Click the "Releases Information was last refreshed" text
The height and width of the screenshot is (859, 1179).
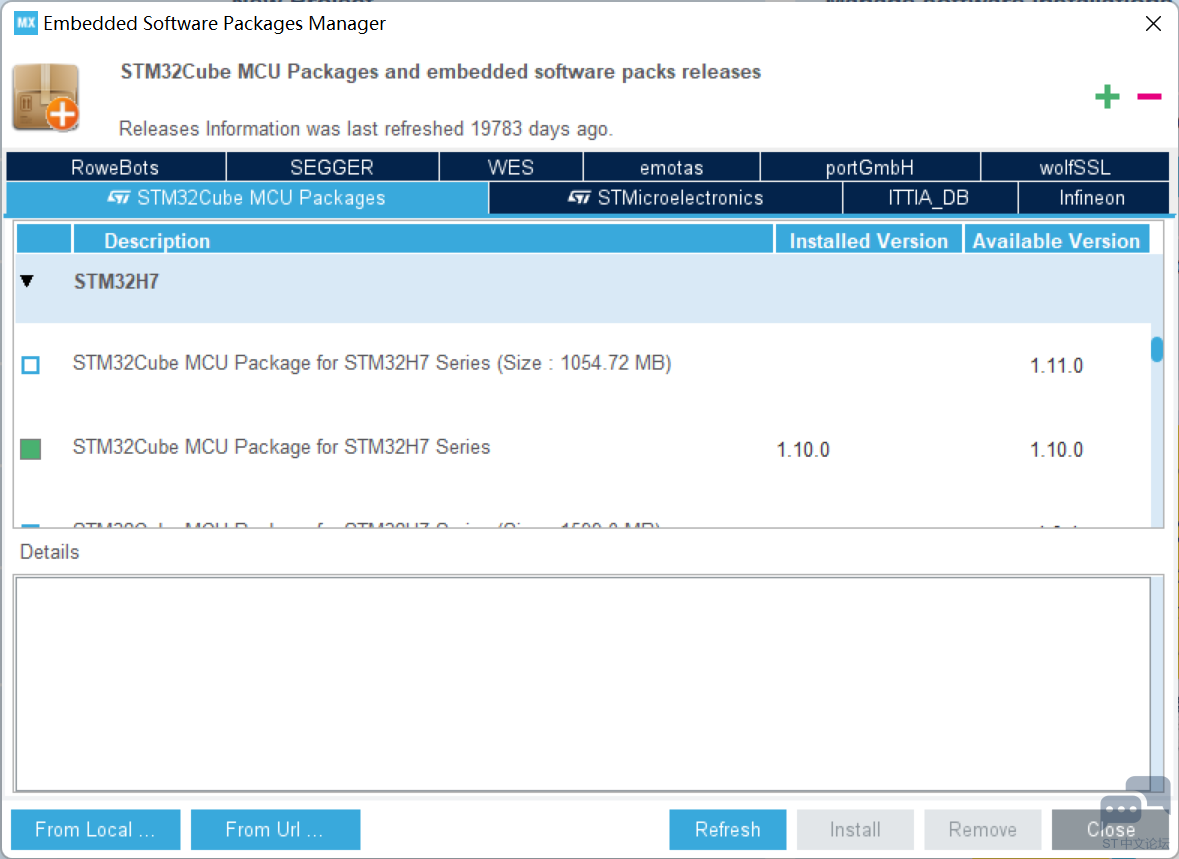[x=366, y=129]
